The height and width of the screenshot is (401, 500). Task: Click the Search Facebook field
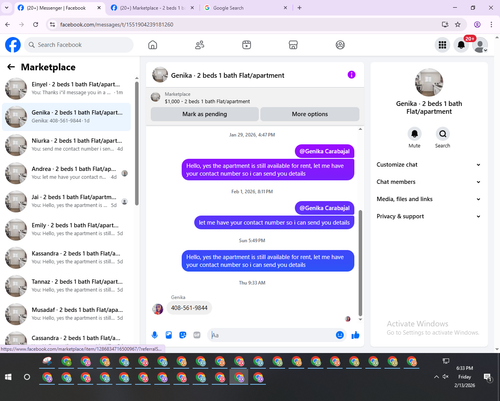point(79,45)
